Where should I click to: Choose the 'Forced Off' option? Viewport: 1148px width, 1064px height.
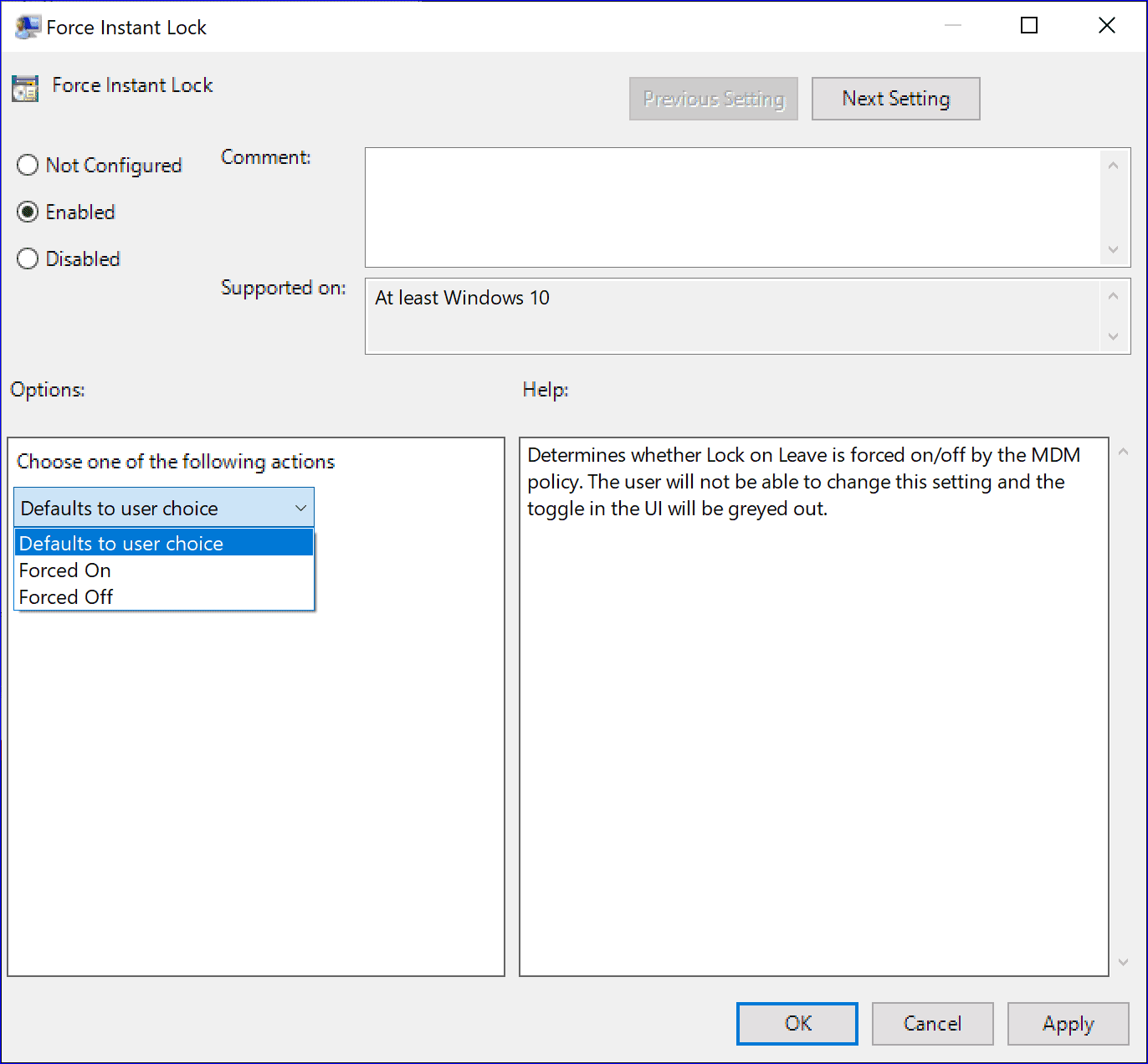tap(164, 596)
